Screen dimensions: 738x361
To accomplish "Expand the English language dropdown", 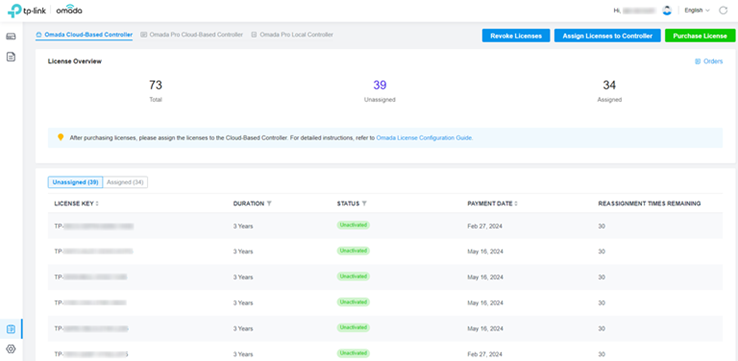I will pos(697,10).
